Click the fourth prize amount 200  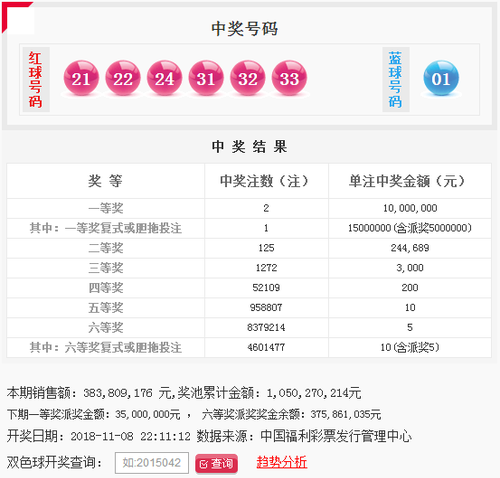tap(410, 288)
